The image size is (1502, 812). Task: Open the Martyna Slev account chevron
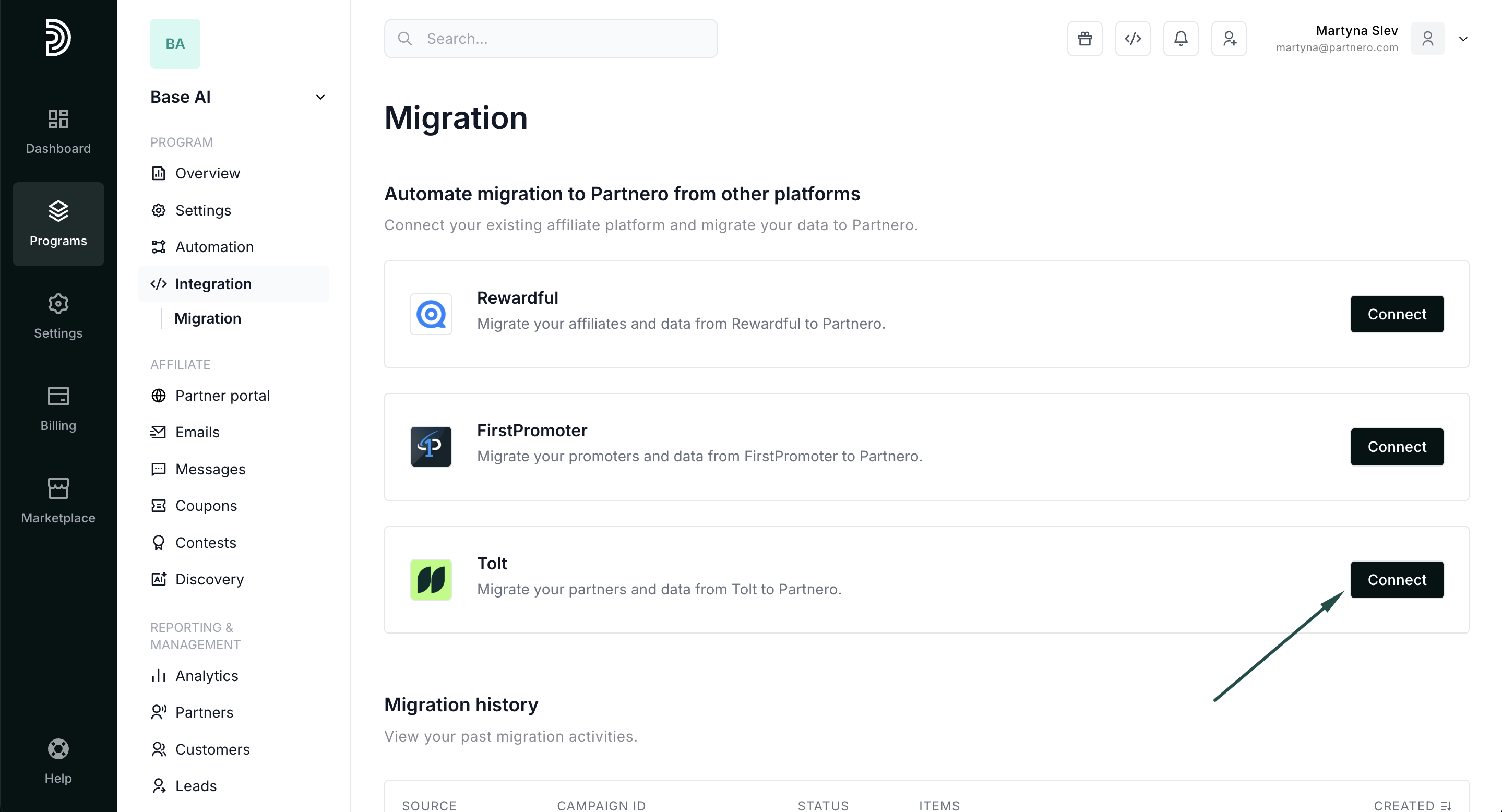(x=1463, y=39)
